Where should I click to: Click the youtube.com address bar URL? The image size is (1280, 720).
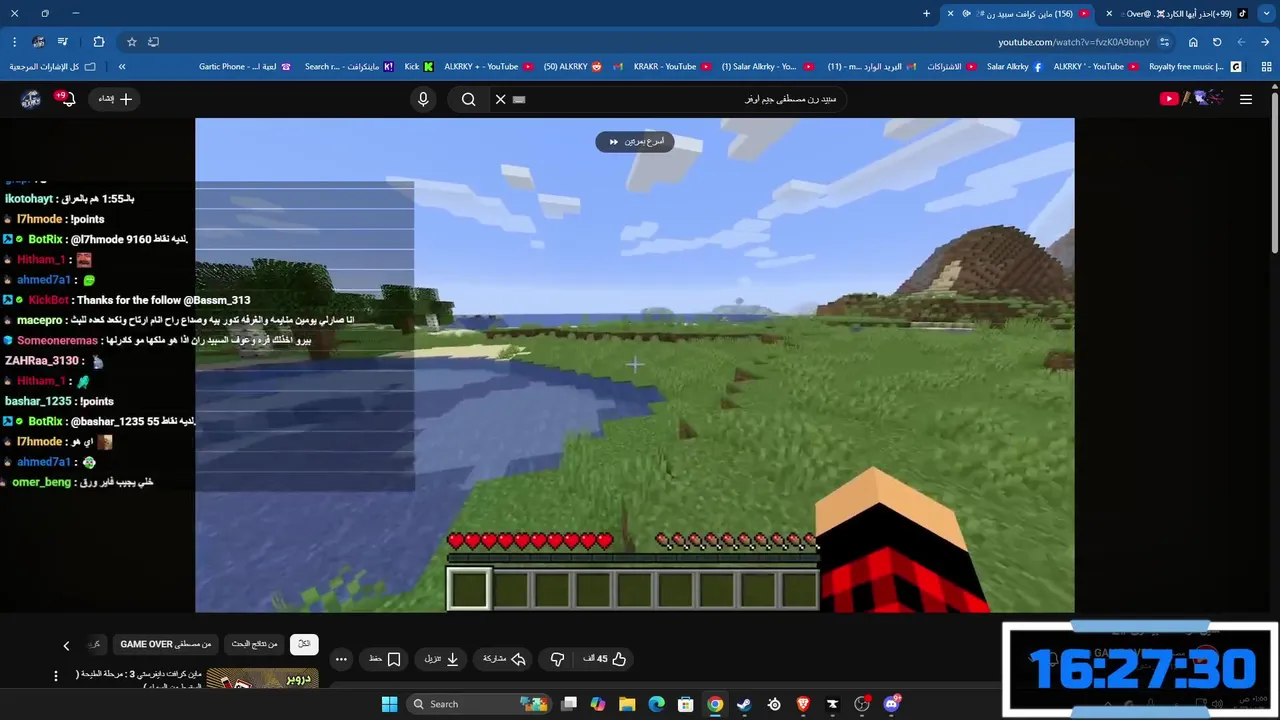(x=1074, y=42)
